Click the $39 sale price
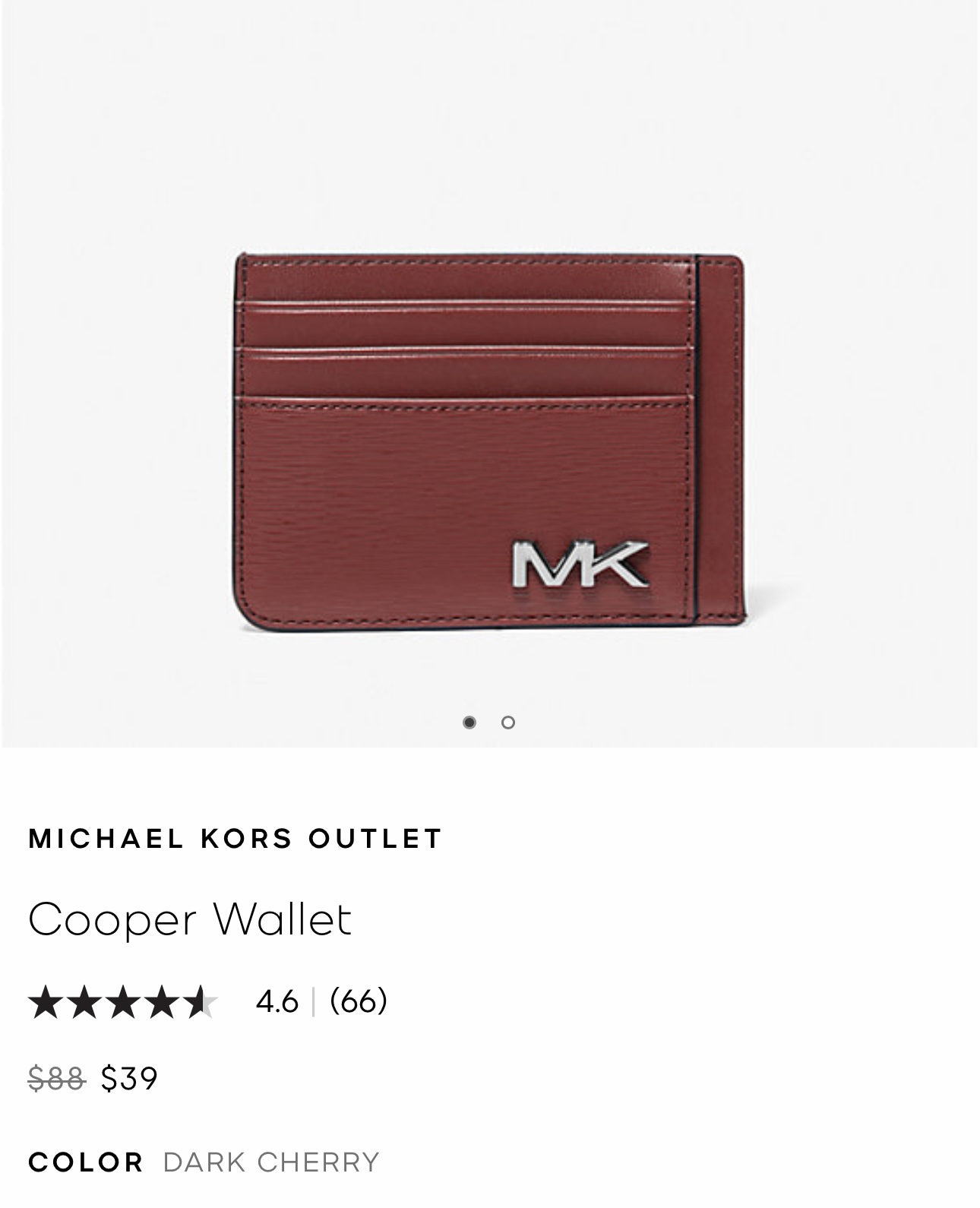The height and width of the screenshot is (1208, 980). [129, 1078]
